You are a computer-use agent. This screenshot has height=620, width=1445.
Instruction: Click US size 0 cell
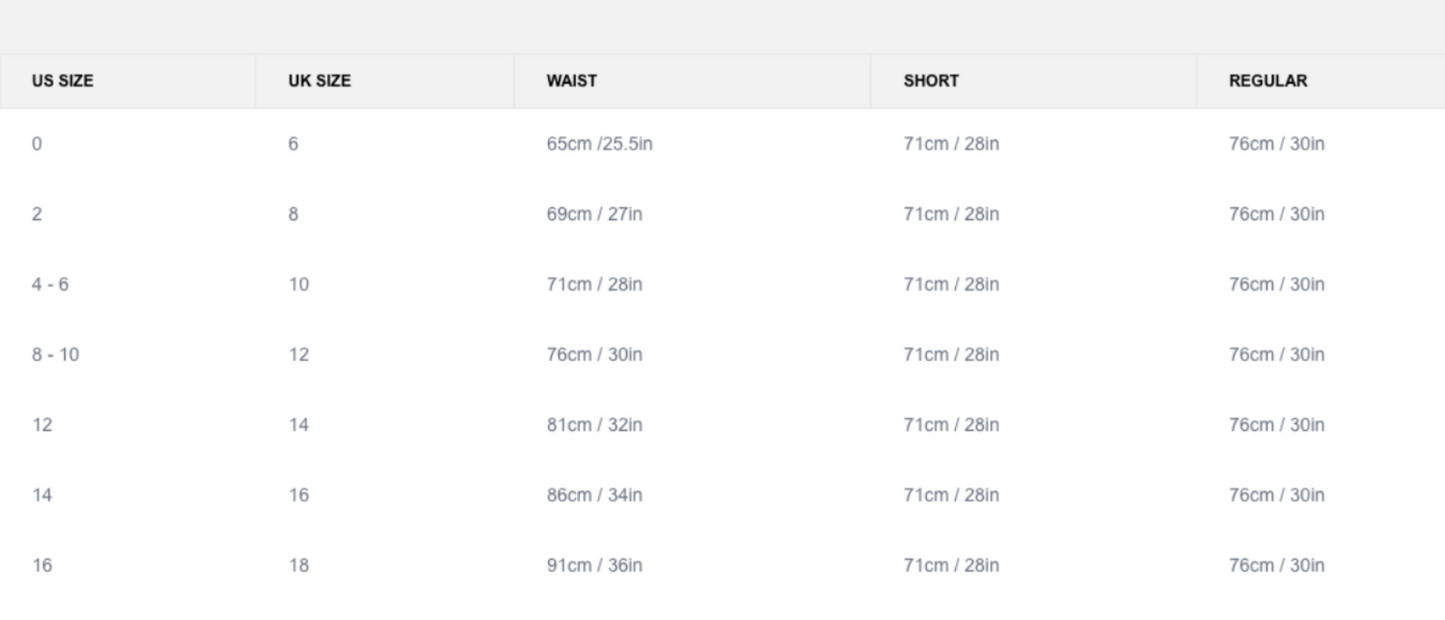pyautogui.click(x=37, y=144)
